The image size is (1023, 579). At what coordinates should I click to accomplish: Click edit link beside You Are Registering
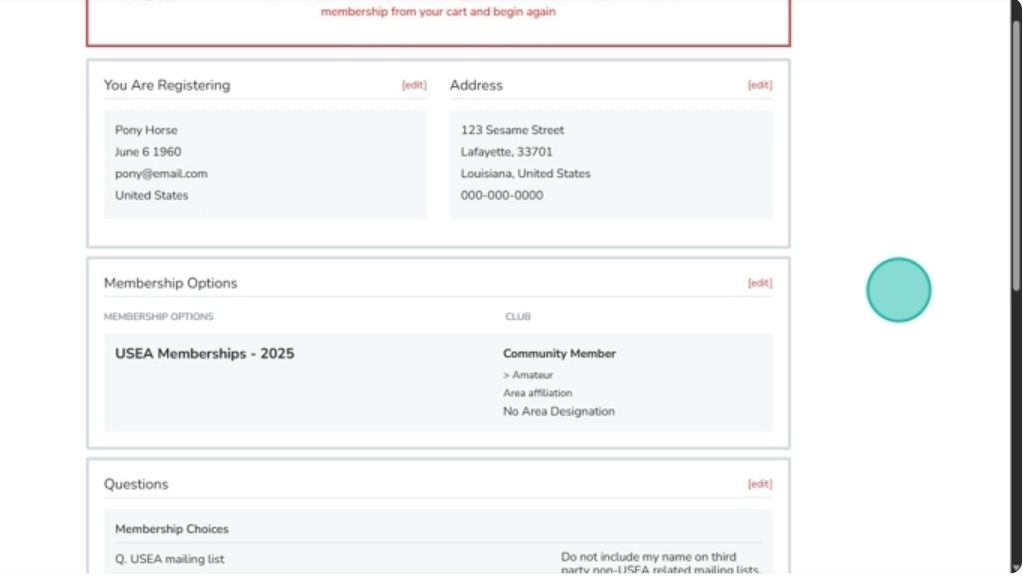[x=414, y=86]
